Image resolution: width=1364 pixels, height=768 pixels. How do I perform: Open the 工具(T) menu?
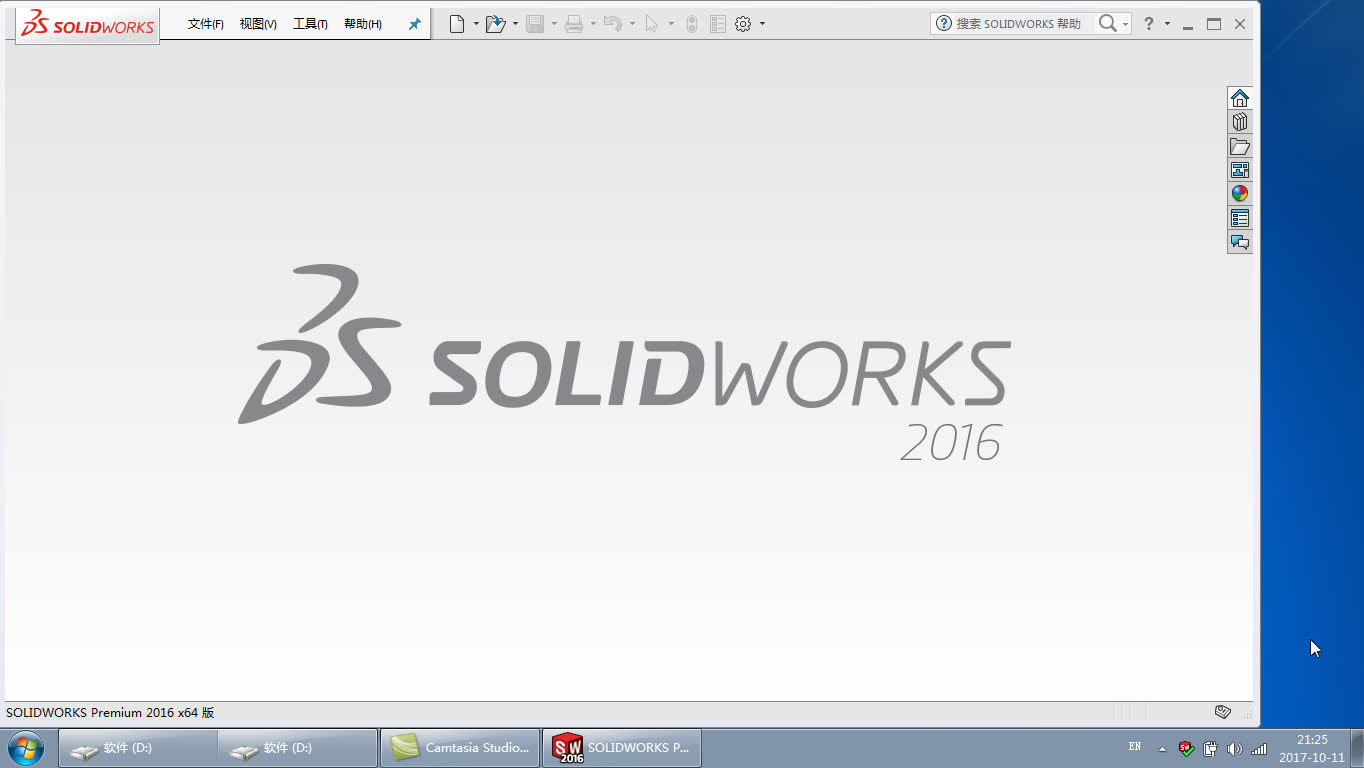pyautogui.click(x=310, y=24)
